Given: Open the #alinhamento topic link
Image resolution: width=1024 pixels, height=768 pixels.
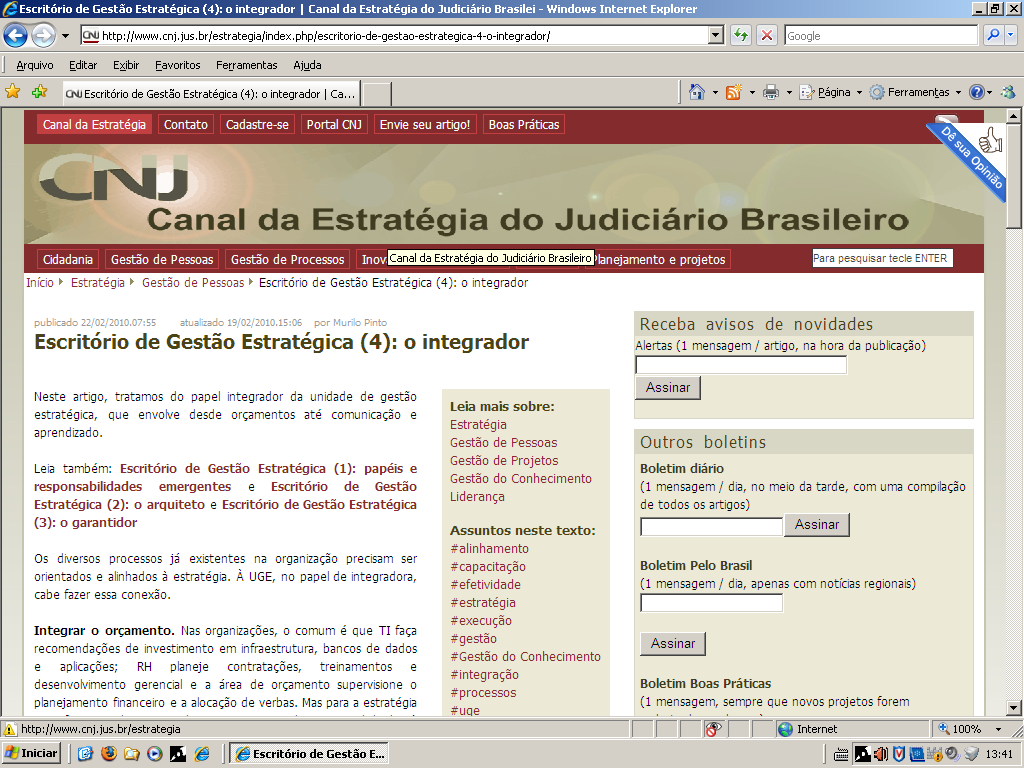Looking at the screenshot, I should pos(489,549).
